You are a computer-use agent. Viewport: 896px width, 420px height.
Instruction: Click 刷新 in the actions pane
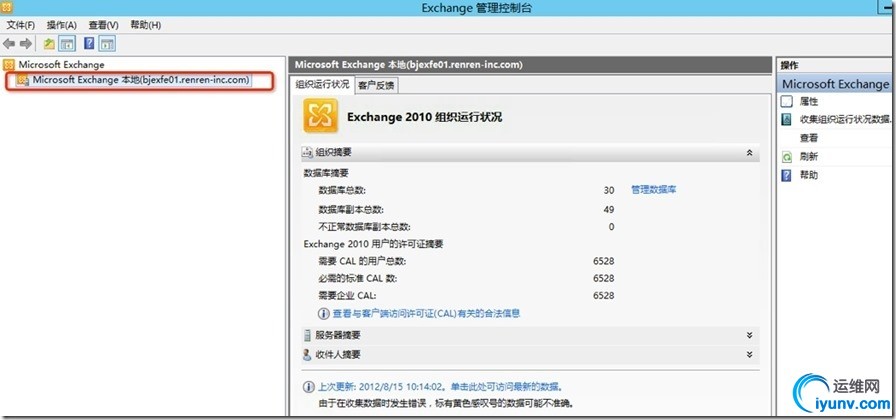(809, 157)
